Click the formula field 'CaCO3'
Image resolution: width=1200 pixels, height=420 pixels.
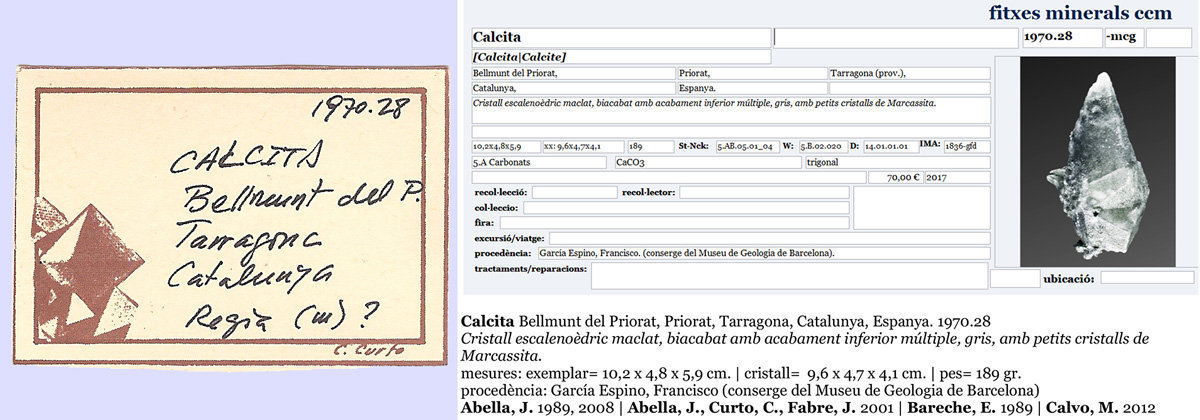click(707, 162)
